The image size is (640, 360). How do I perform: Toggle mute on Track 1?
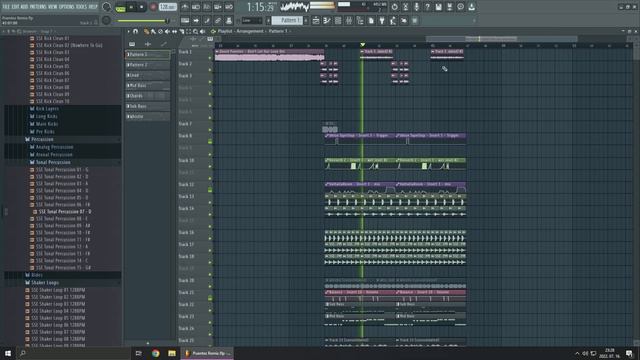(210, 58)
